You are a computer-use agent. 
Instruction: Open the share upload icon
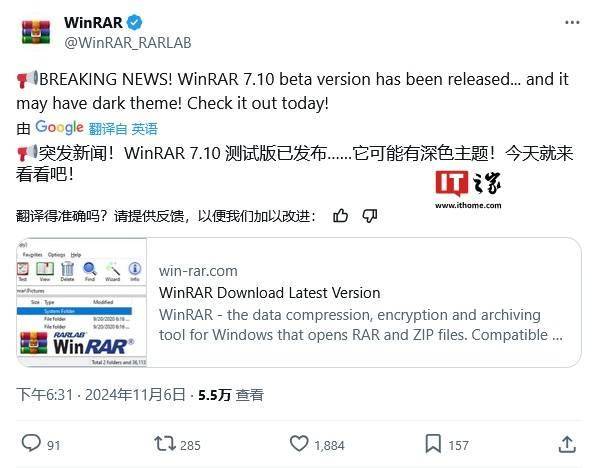[x=567, y=444]
